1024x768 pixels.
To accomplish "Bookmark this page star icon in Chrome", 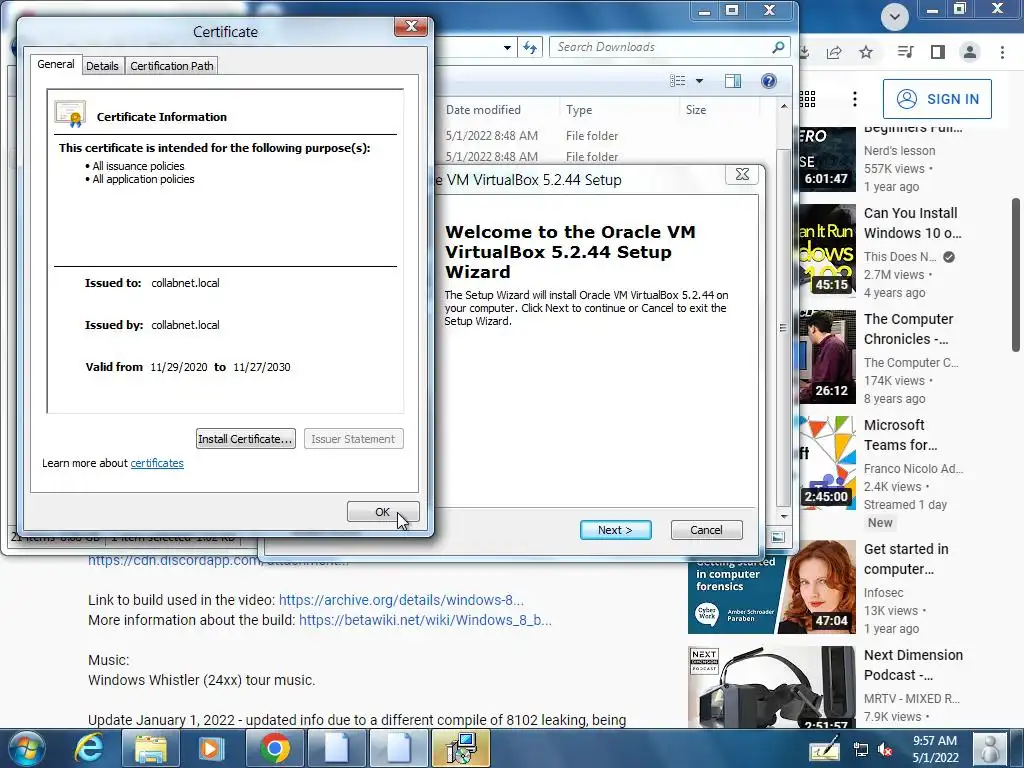I will pyautogui.click(x=866, y=52).
